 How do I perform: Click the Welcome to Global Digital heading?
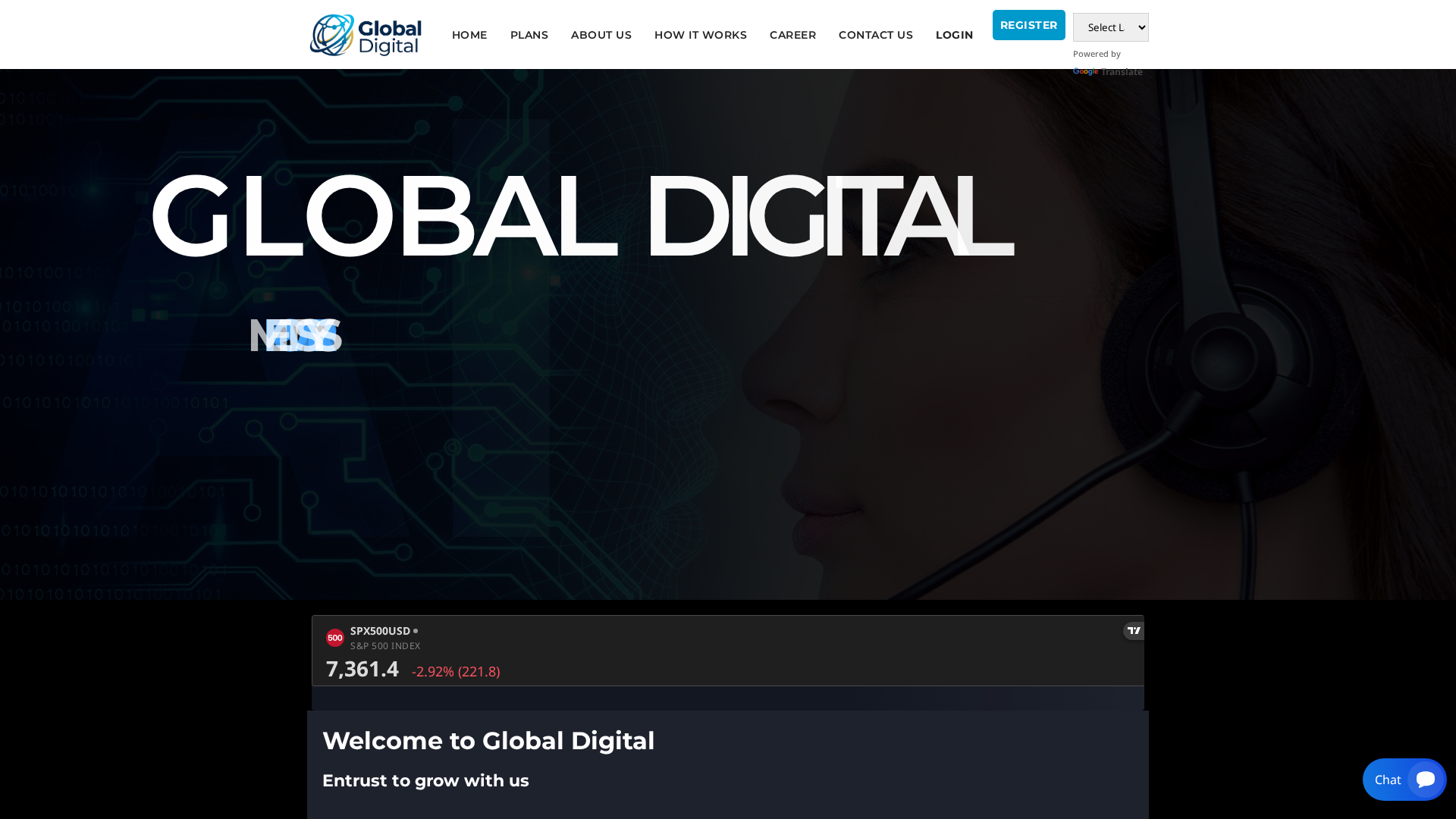pyautogui.click(x=488, y=741)
